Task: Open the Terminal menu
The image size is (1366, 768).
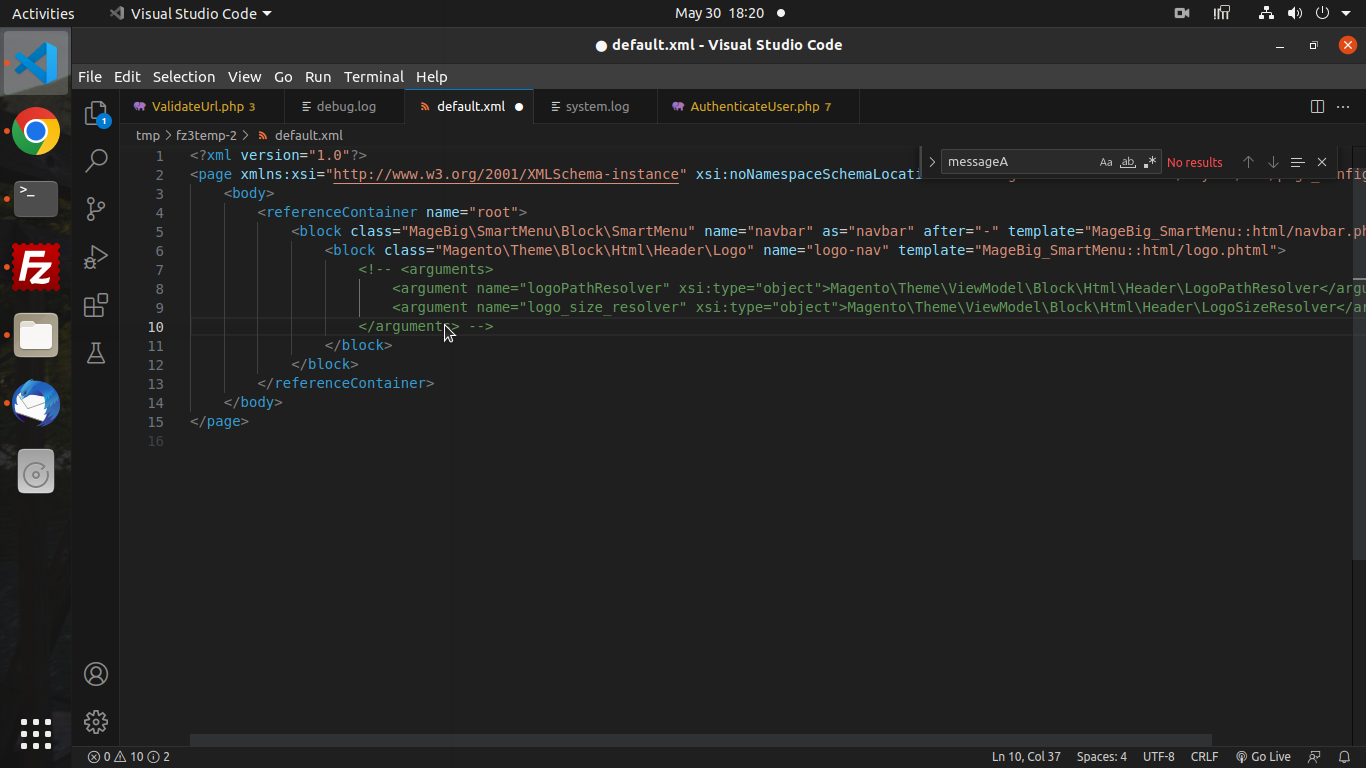Action: coord(373,77)
